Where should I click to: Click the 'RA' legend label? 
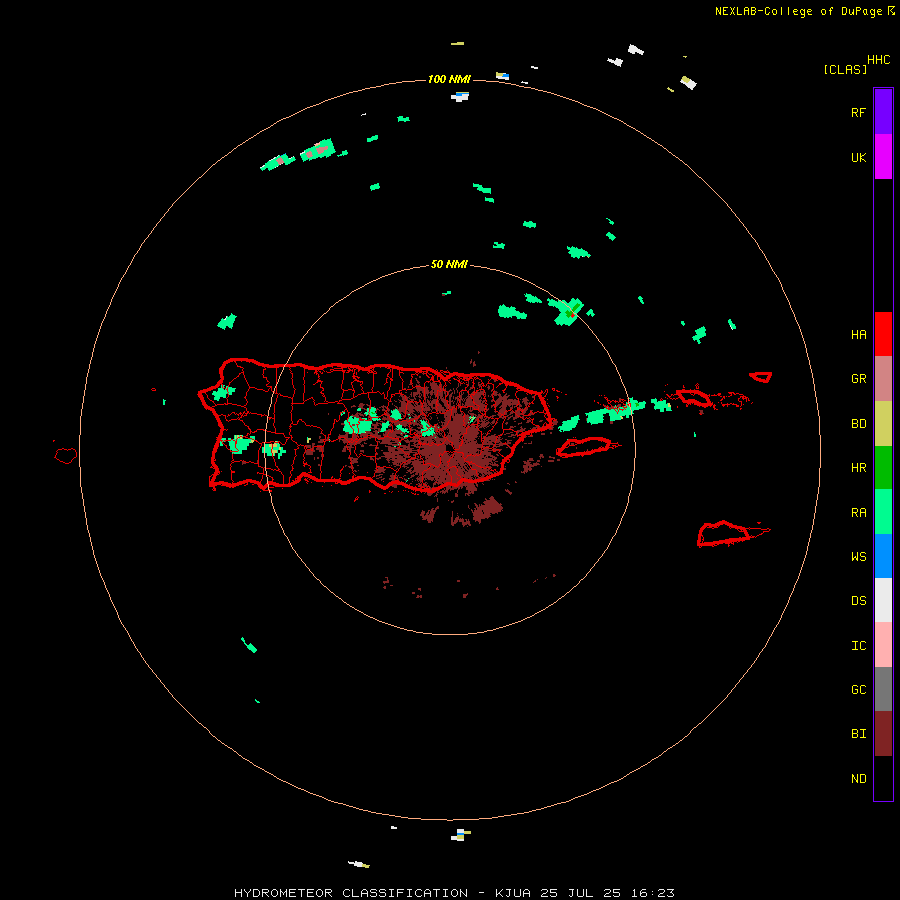(x=858, y=512)
